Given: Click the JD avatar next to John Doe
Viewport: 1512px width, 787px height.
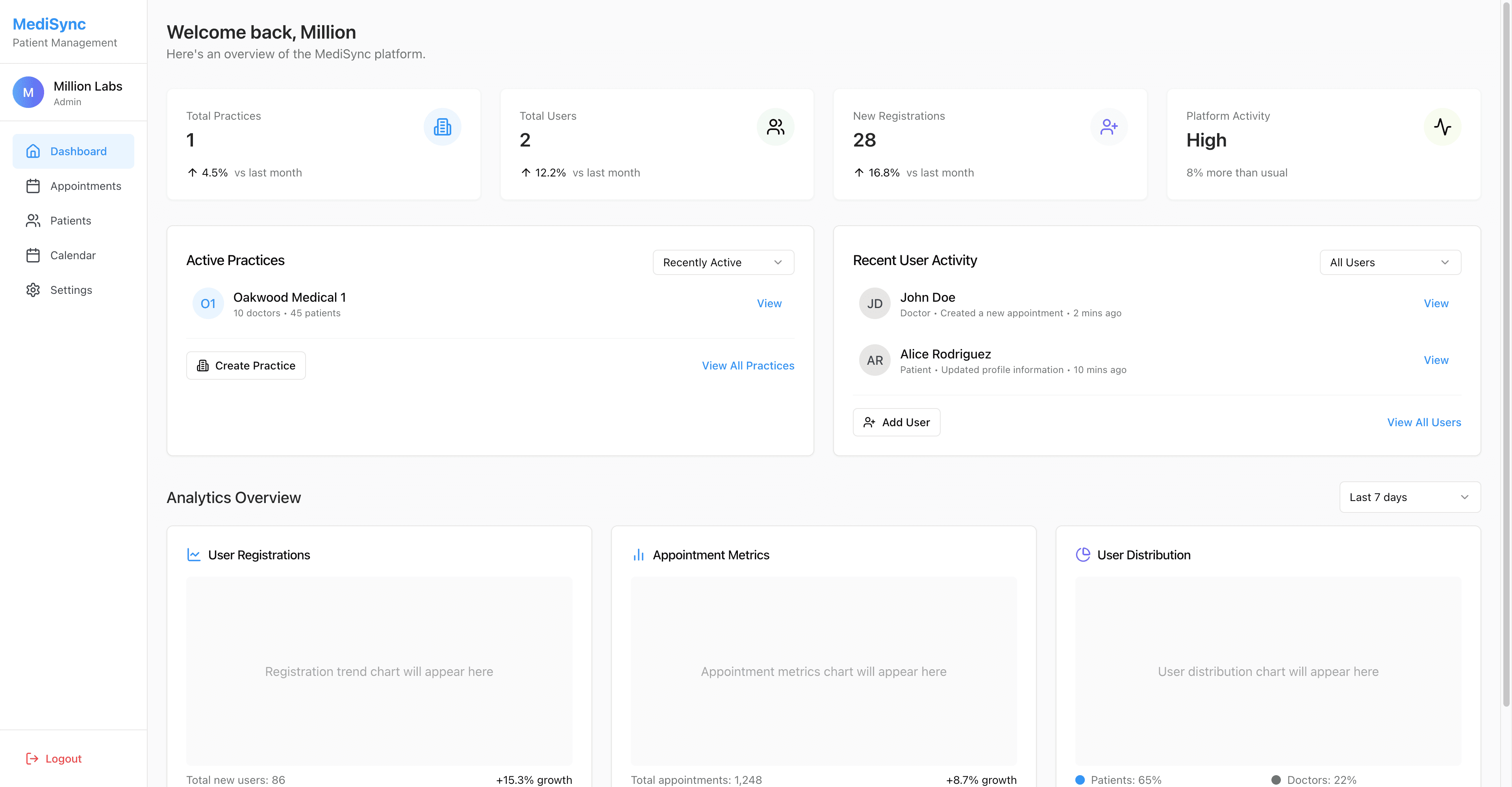Looking at the screenshot, I should pyautogui.click(x=875, y=304).
